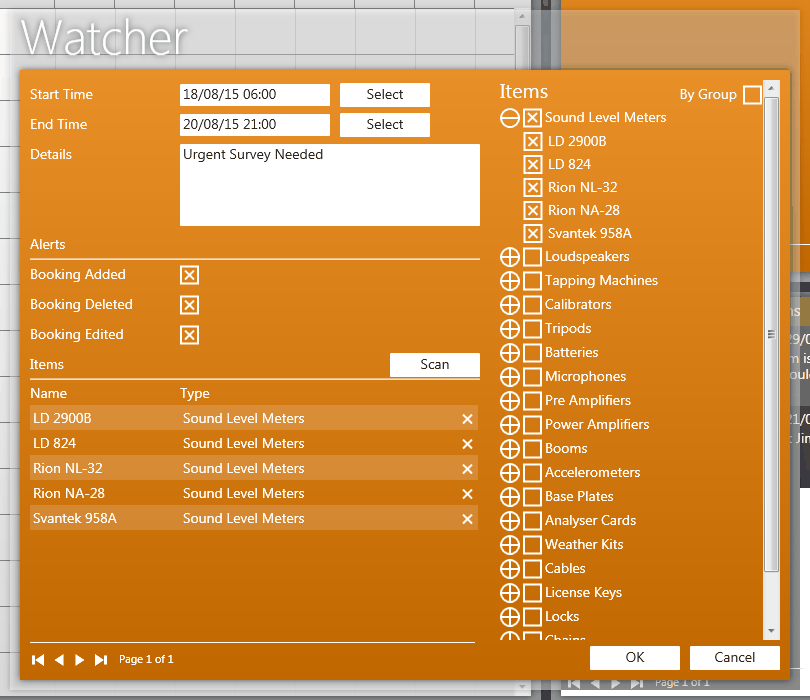Collapse the Sound Level Meters group
This screenshot has width=810, height=700.
coord(510,118)
